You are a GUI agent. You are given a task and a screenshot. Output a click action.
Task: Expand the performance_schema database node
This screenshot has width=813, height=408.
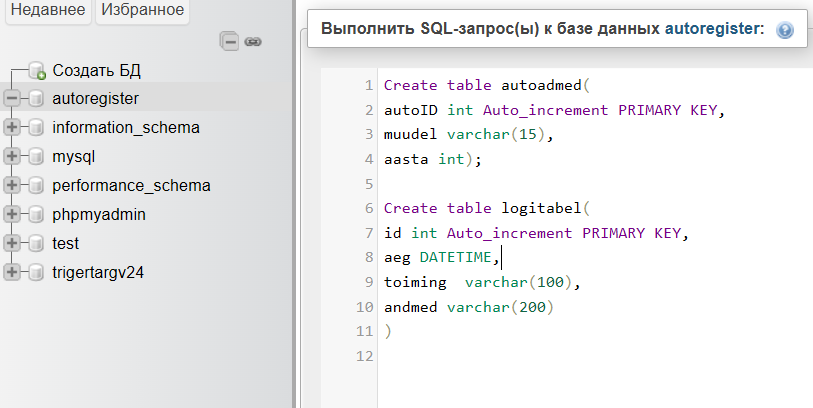[12, 186]
